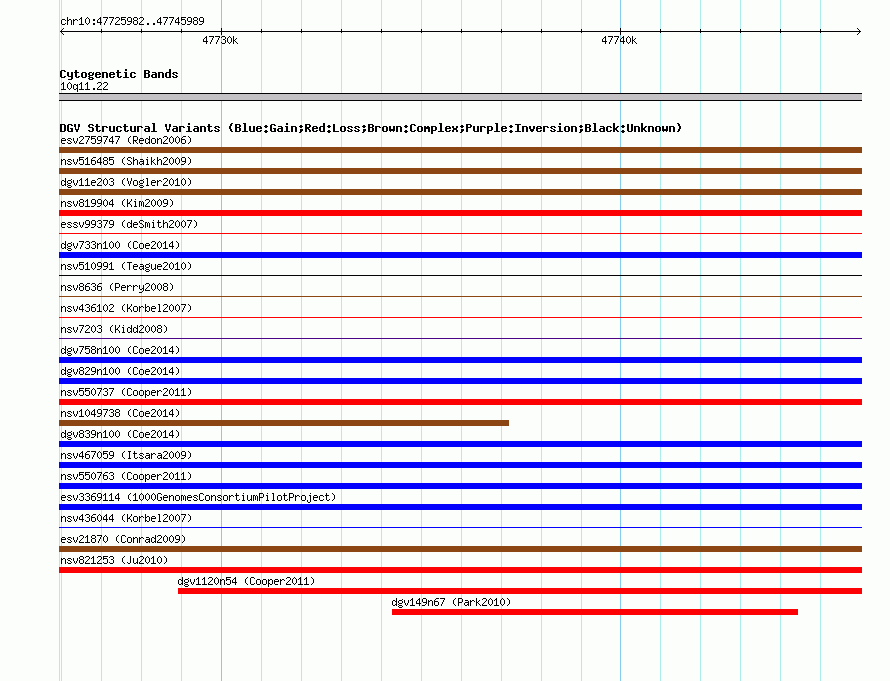890x681 pixels.
Task: Click the red bar under nsv550737
Action: 460,402
